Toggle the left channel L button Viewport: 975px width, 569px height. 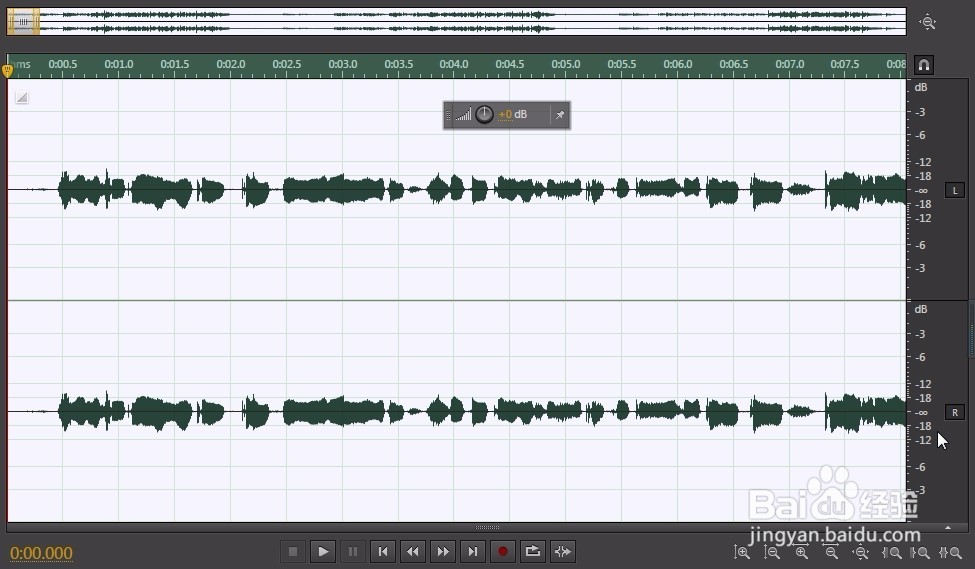pos(955,190)
